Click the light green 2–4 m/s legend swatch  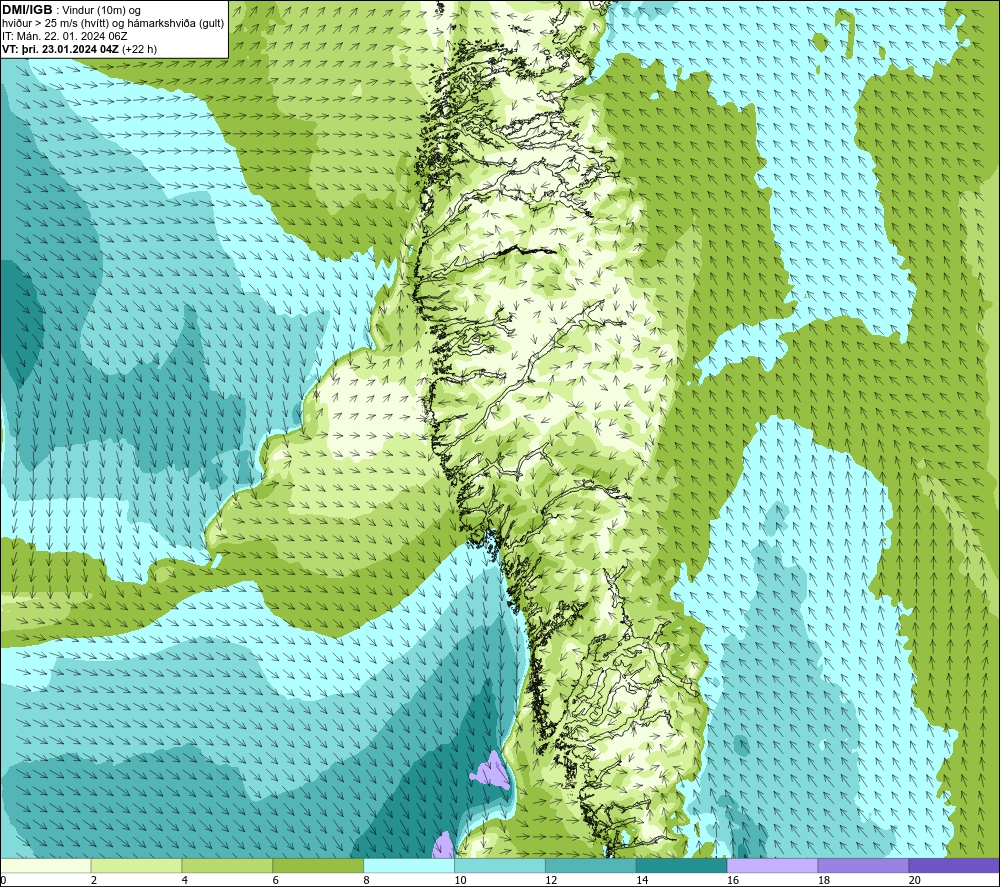[x=136, y=866]
